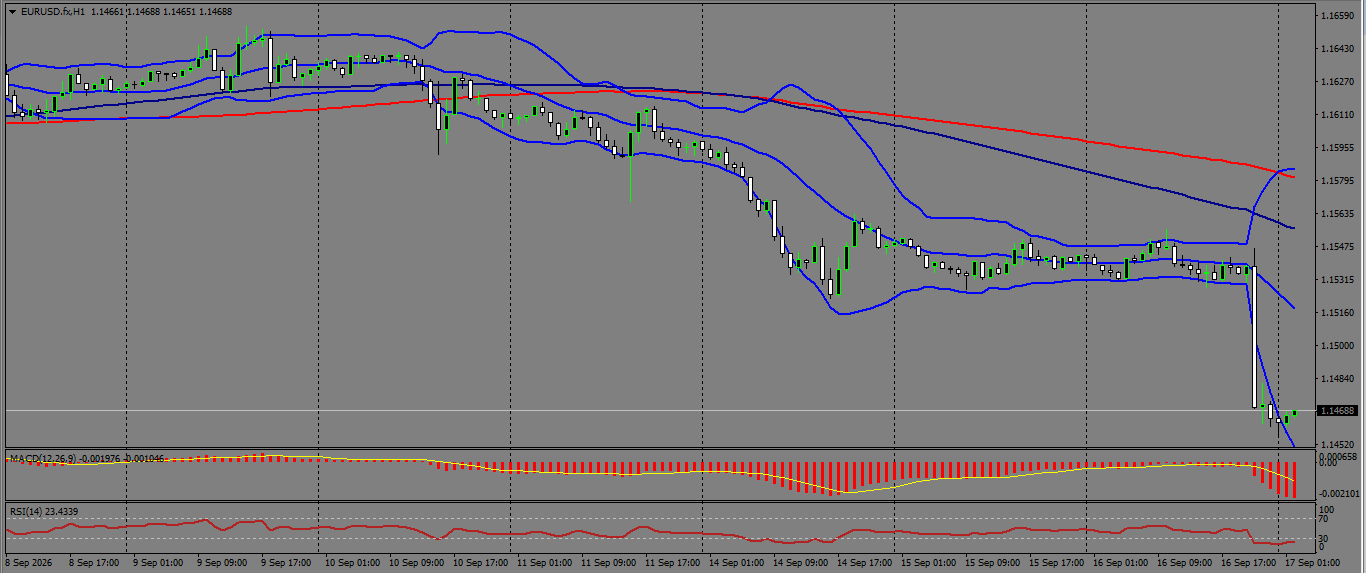Screen dimensions: 1366x573
Task: Click the 9 Sep 09:00 time label
Action: coord(222,563)
